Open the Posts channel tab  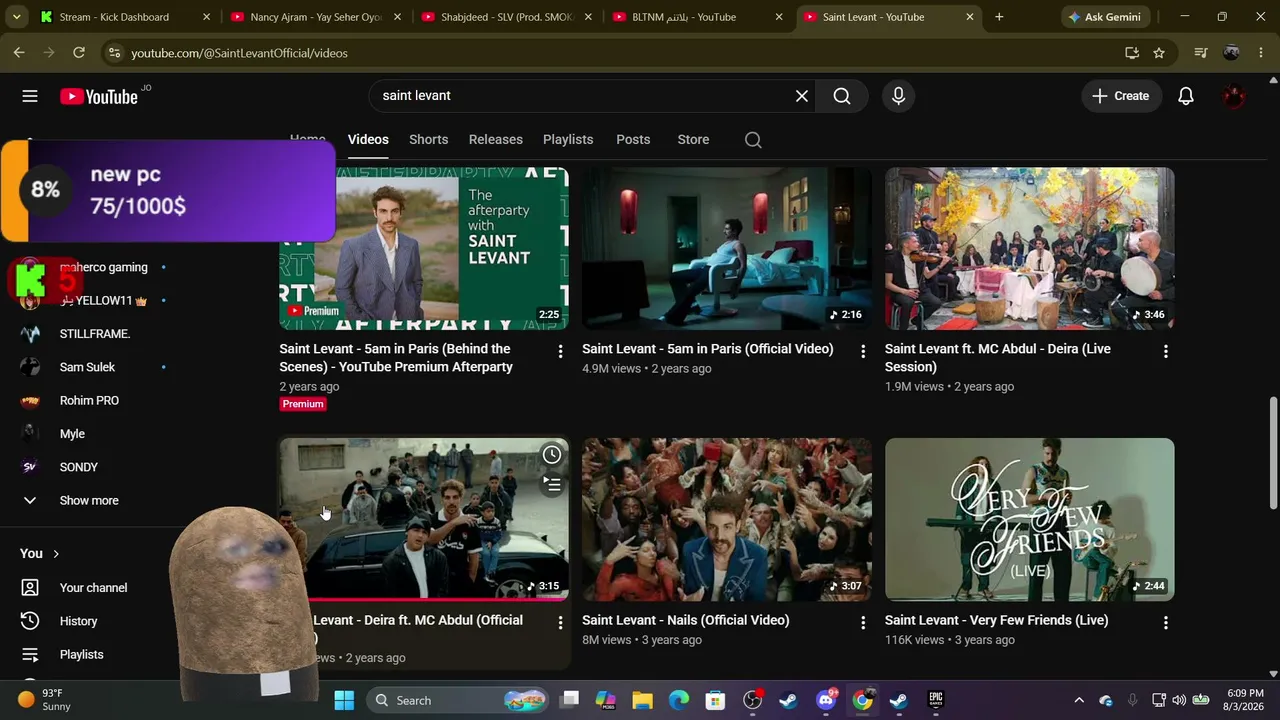pos(633,140)
